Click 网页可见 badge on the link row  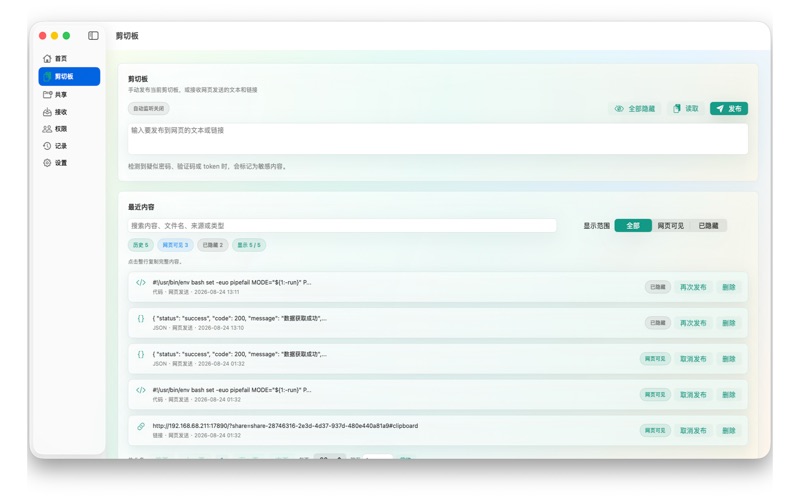(655, 431)
